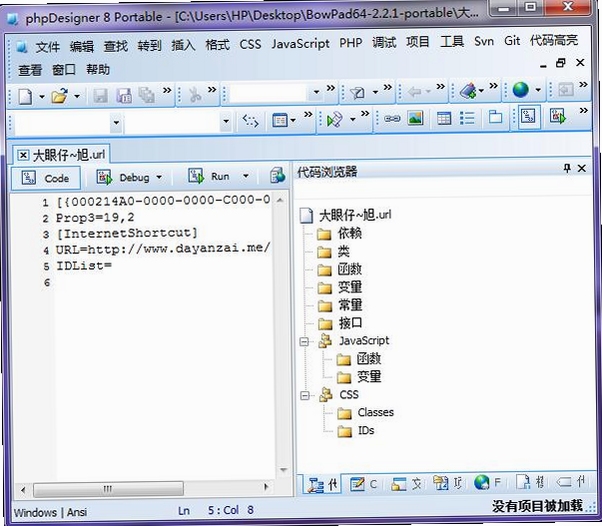Screen dimensions: 602x526
Task: Click the insert hyperlink chain icon
Action: tap(392, 119)
